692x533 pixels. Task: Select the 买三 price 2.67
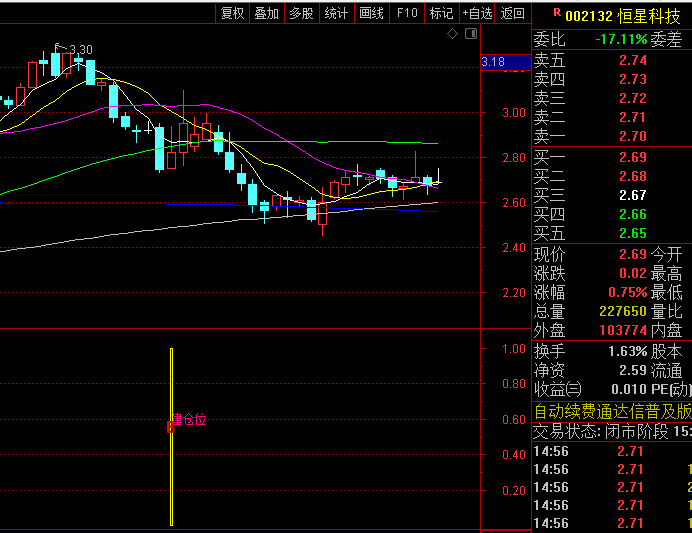tap(632, 195)
